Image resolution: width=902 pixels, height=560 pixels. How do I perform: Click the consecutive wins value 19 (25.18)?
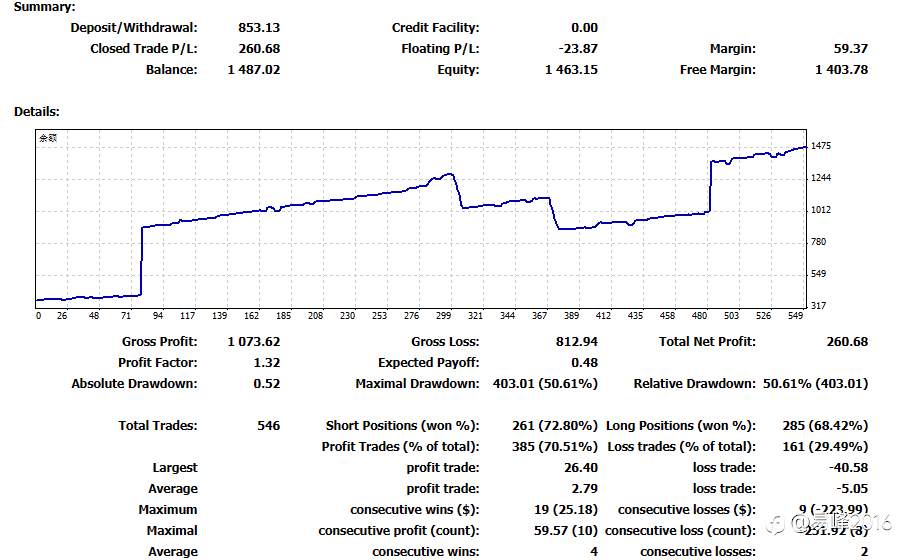(565, 510)
